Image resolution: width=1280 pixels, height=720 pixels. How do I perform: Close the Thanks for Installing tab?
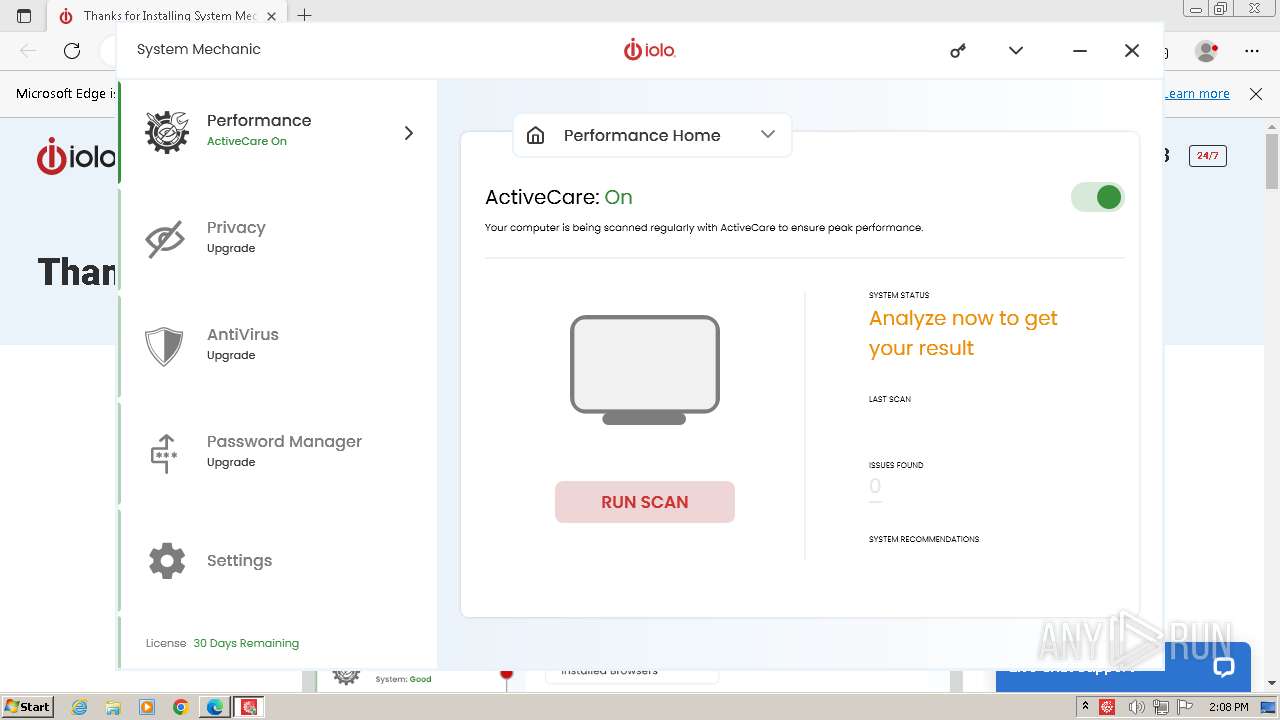tap(271, 16)
